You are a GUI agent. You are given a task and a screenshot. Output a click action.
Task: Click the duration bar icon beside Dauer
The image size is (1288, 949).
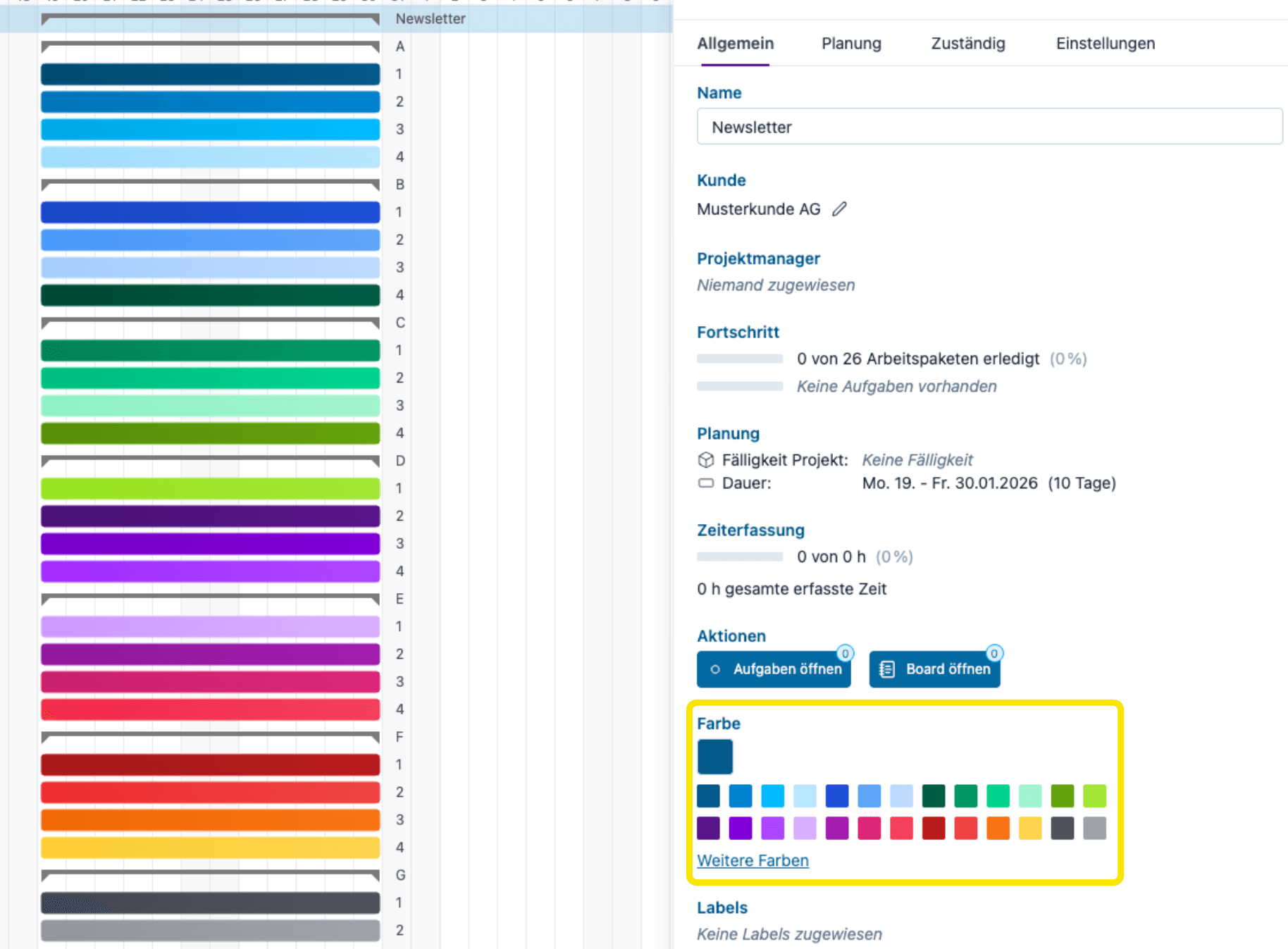705,483
